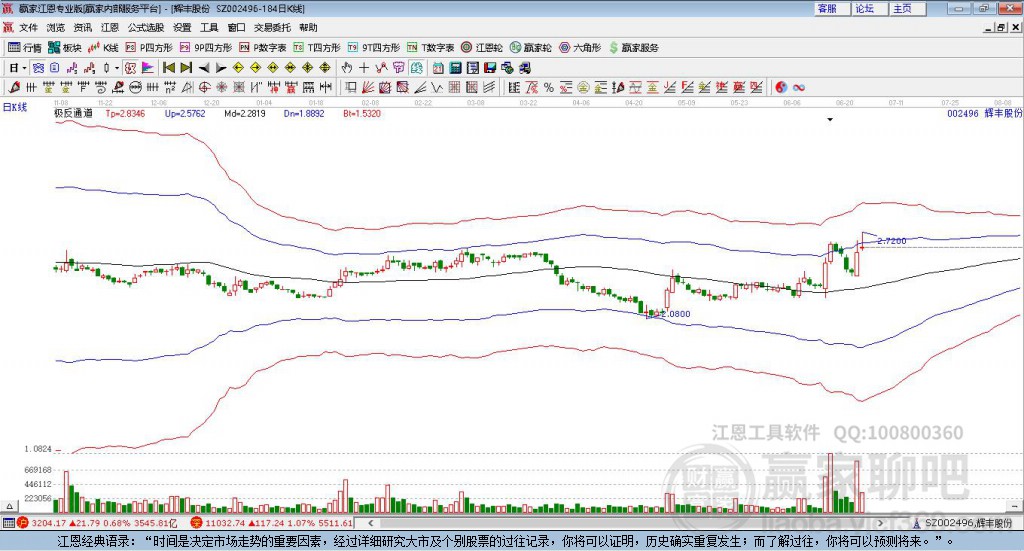Screen dimensions: 1024x551
Task: Open the T数字表 time table
Action: coord(430,48)
